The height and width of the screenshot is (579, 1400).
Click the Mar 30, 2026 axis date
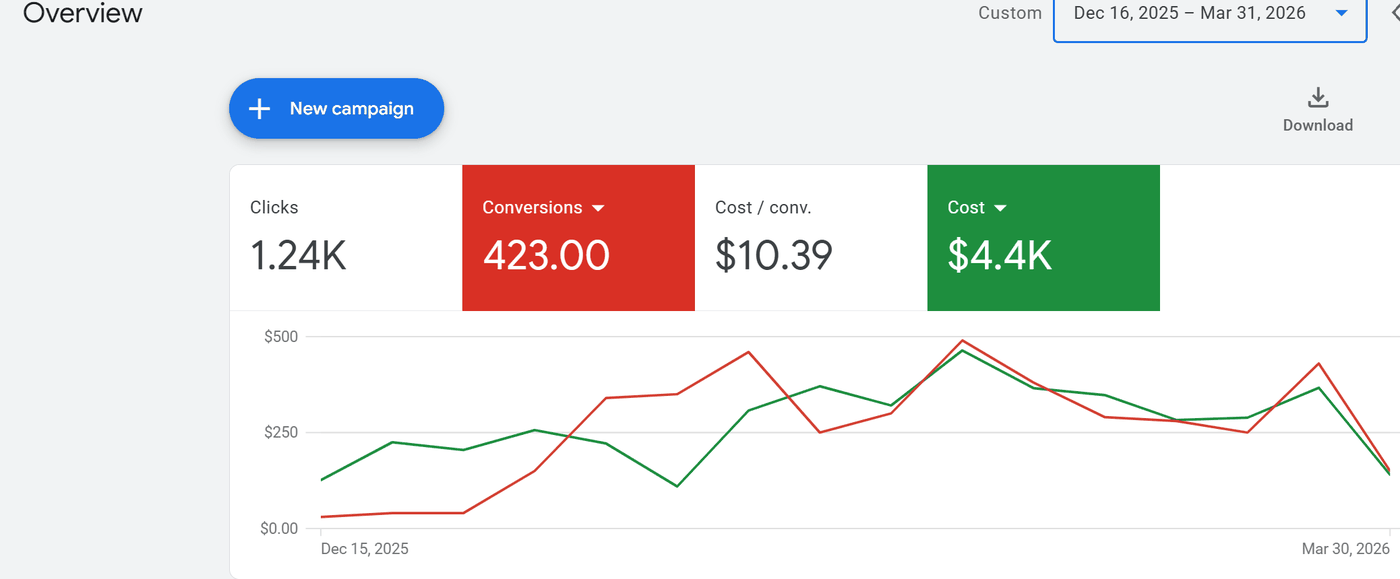point(1346,549)
